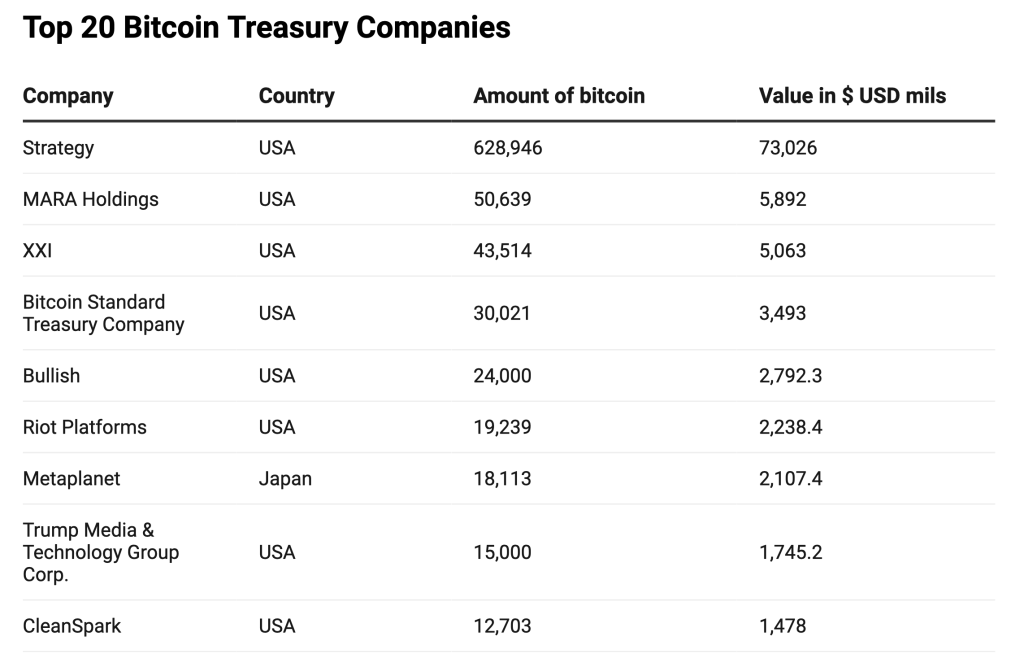Click the Company column header
Image resolution: width=1024 pixels, height=654 pixels.
coord(68,96)
